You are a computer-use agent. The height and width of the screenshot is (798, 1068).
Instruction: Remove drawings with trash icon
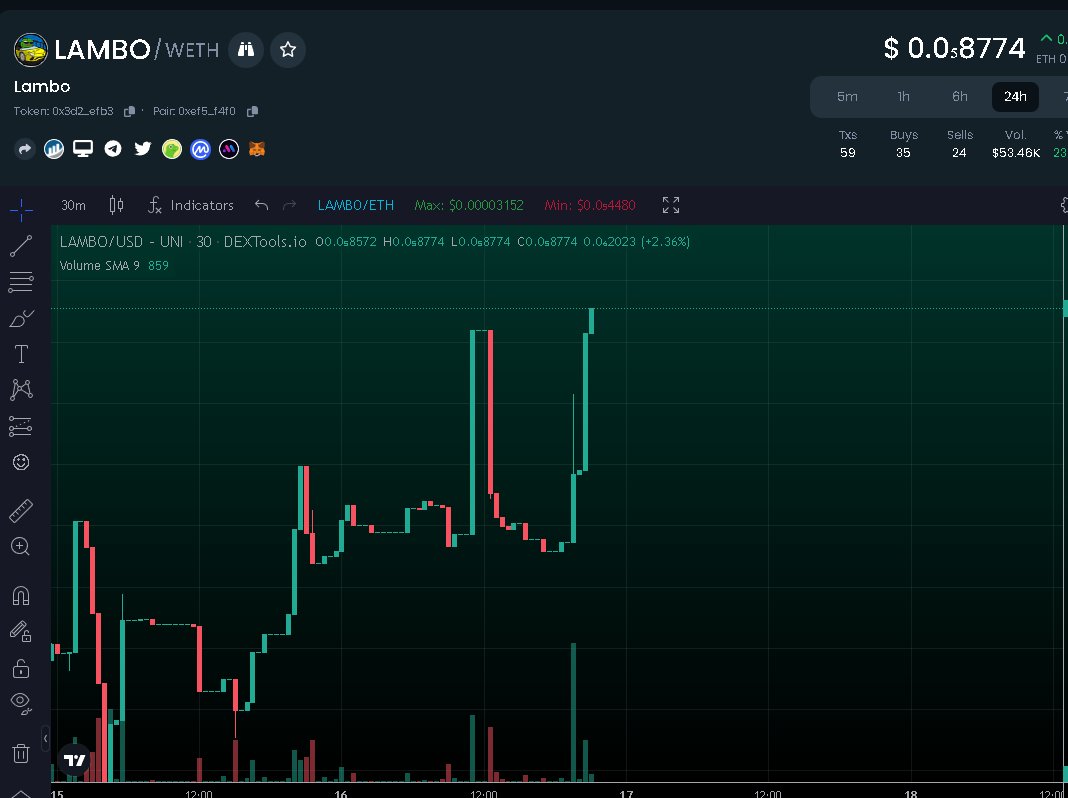point(21,753)
